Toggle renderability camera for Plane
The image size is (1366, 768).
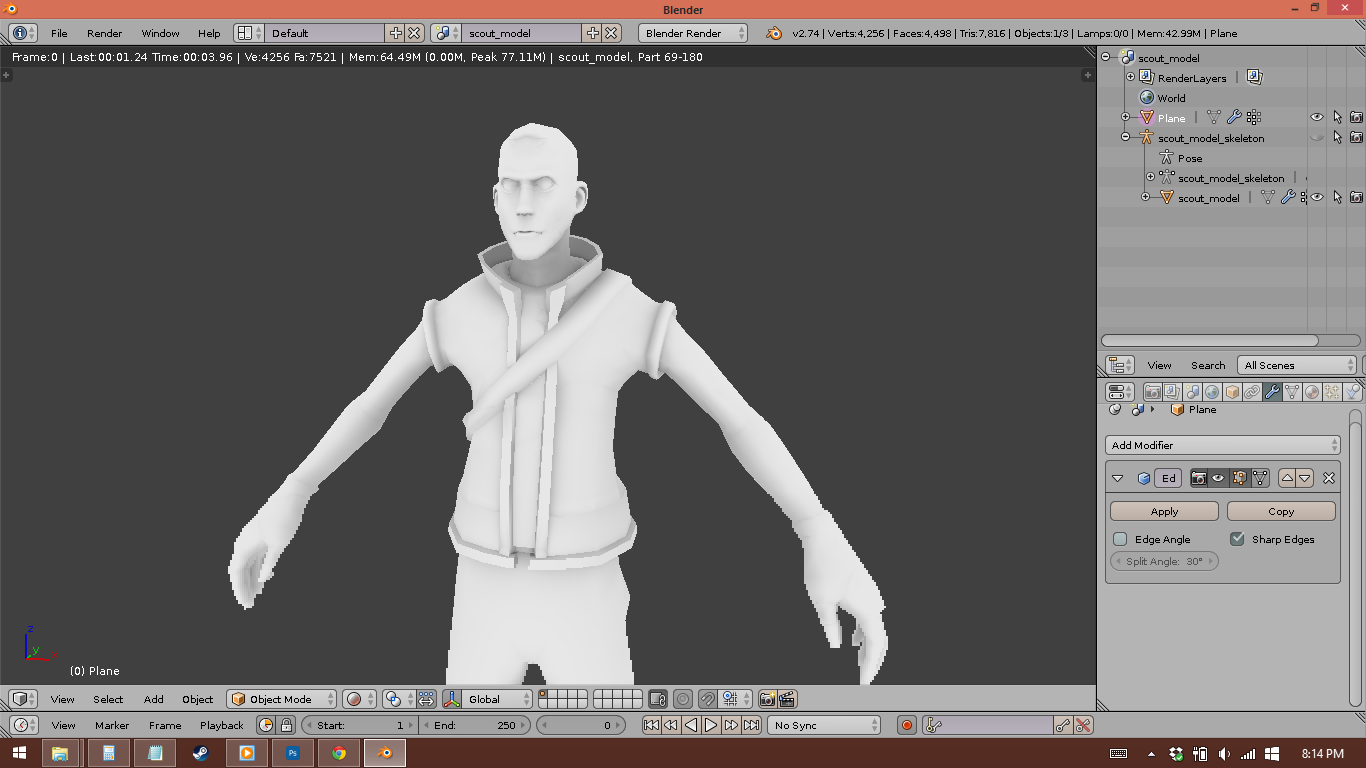point(1356,118)
